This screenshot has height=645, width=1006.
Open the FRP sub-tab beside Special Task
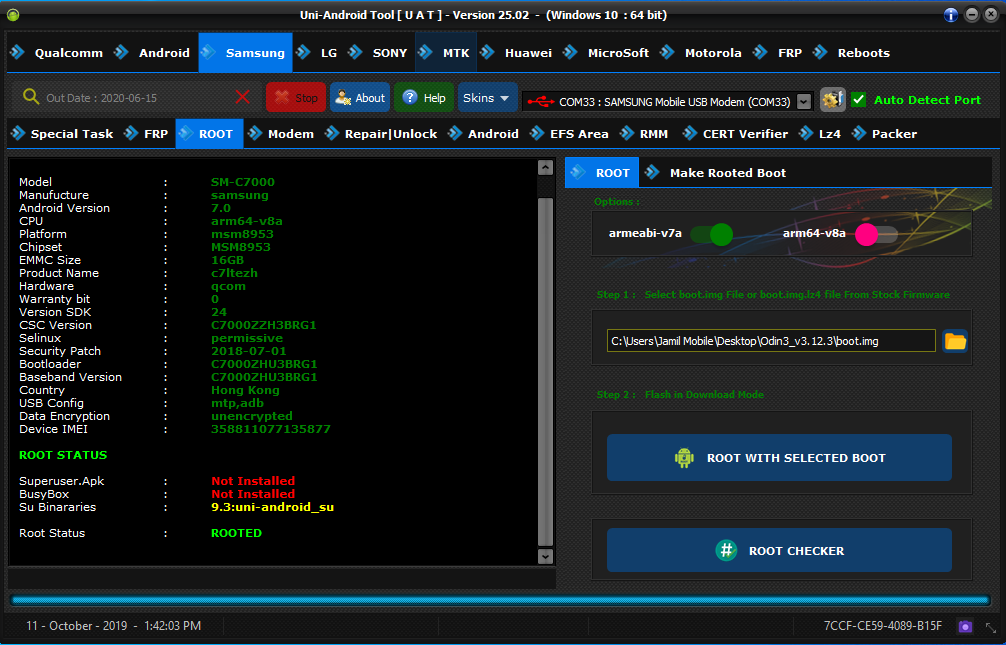click(147, 133)
